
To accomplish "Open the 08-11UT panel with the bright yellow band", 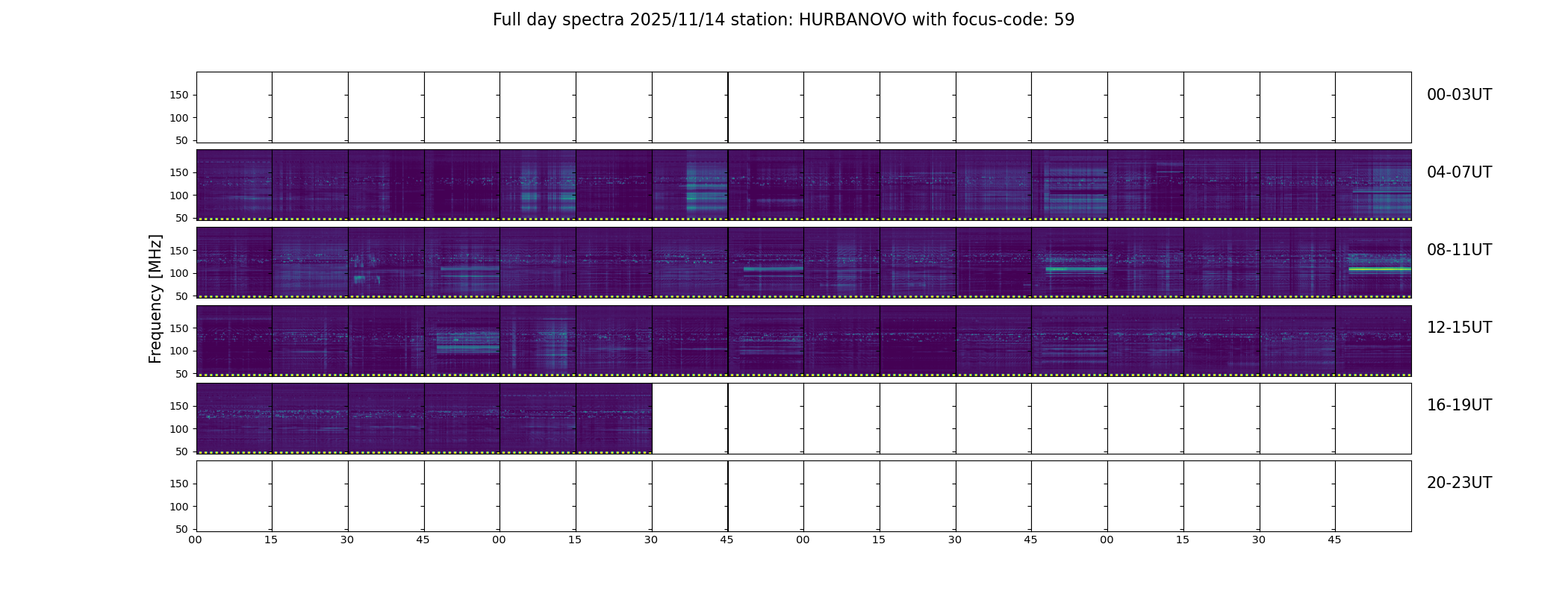I will [1373, 263].
